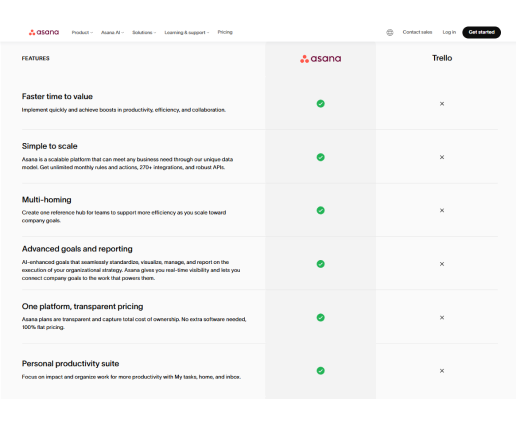Screen dimensions: 516x422
Task: Select Trello cross for Advanced goals and reporting
Action: pos(442,264)
